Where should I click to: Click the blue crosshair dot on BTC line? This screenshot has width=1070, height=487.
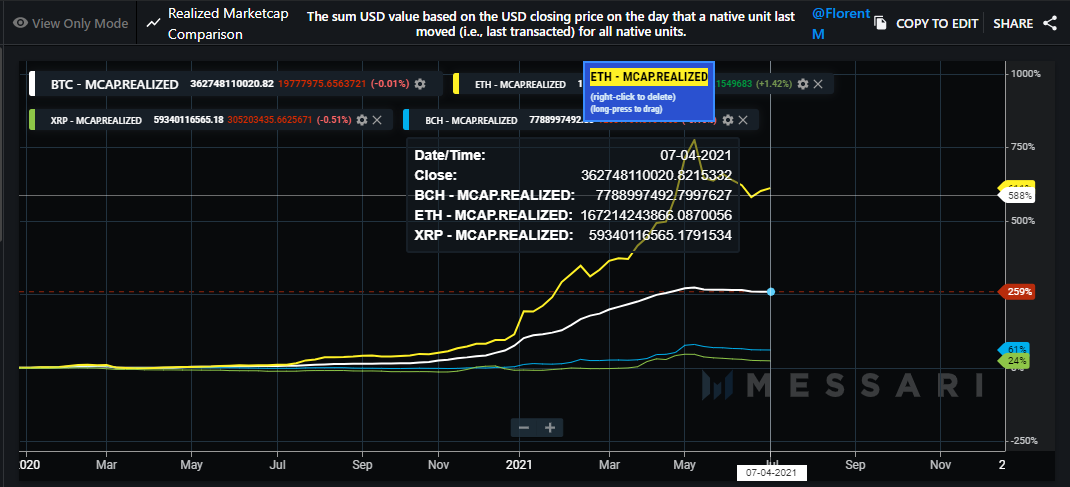(770, 292)
